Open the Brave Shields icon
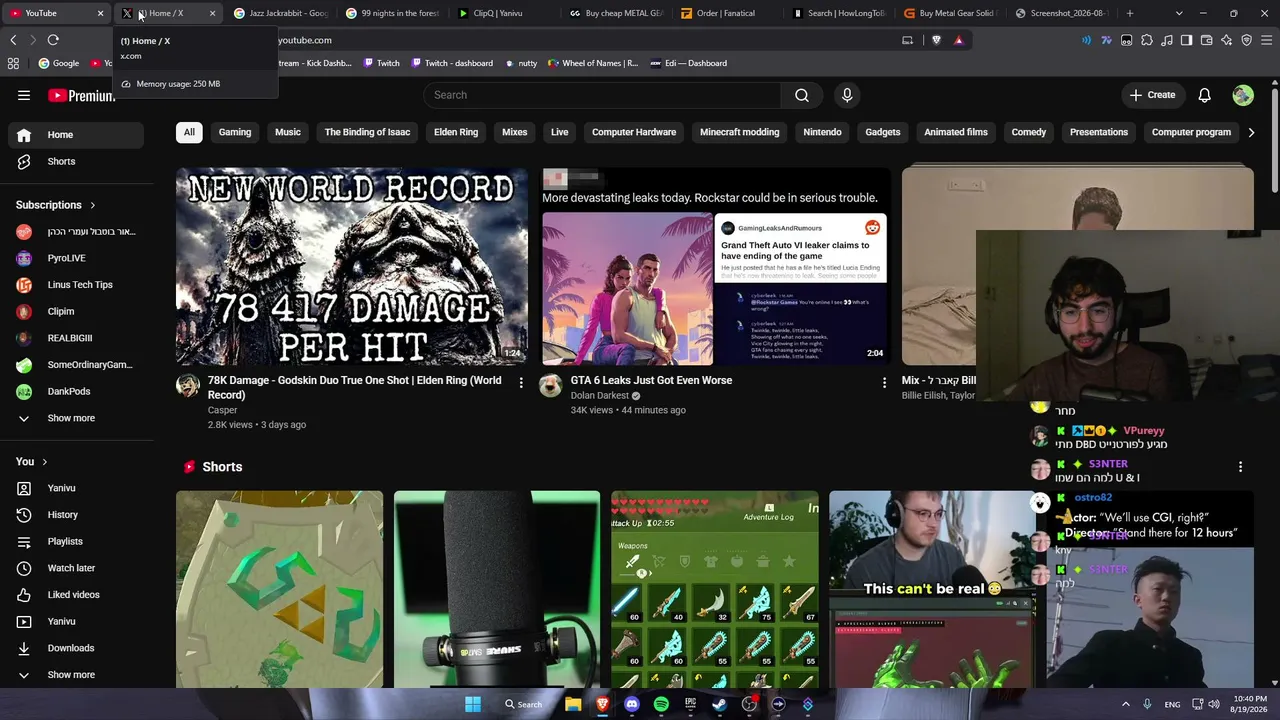The image size is (1280, 720). click(x=936, y=40)
